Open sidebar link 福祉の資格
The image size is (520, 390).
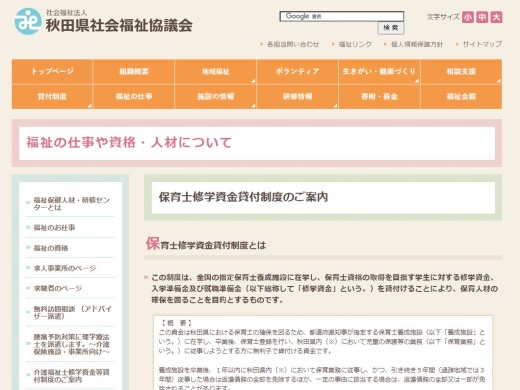51,248
